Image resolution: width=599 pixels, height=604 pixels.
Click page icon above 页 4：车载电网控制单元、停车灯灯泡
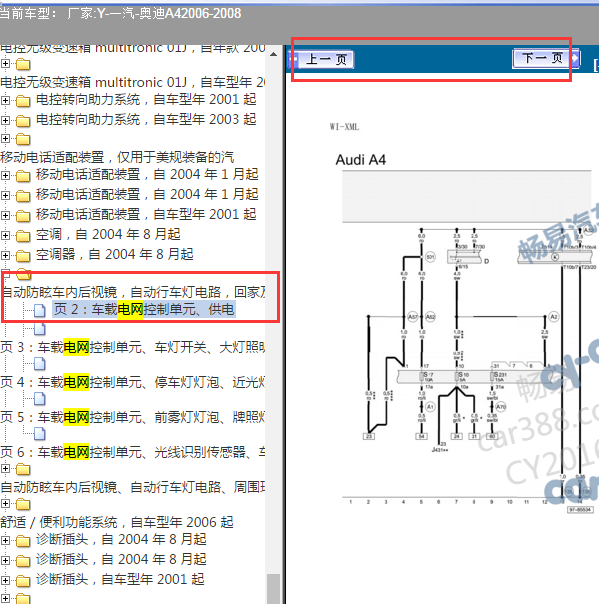39,364
